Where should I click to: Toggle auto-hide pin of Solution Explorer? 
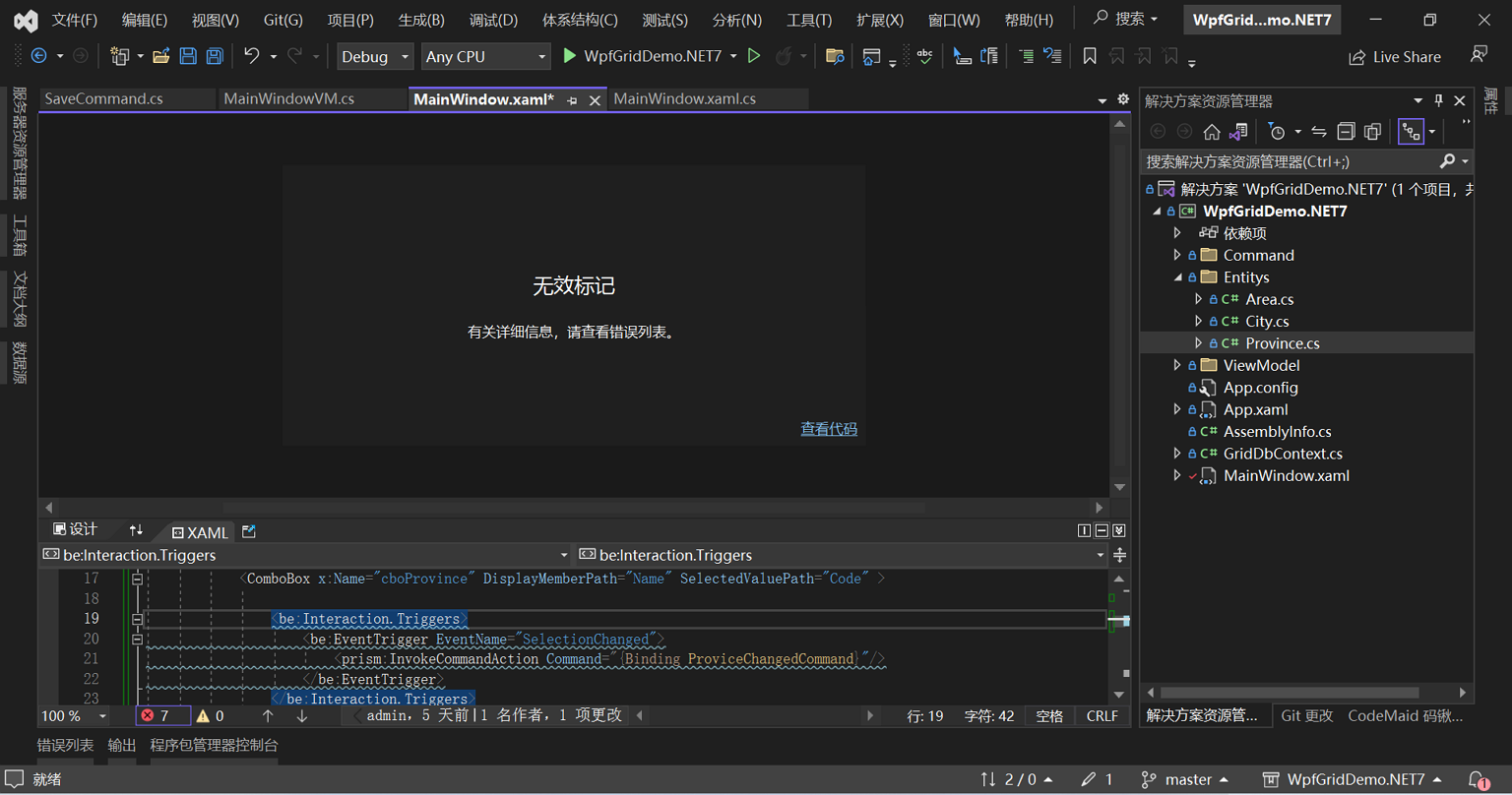pyautogui.click(x=1438, y=100)
